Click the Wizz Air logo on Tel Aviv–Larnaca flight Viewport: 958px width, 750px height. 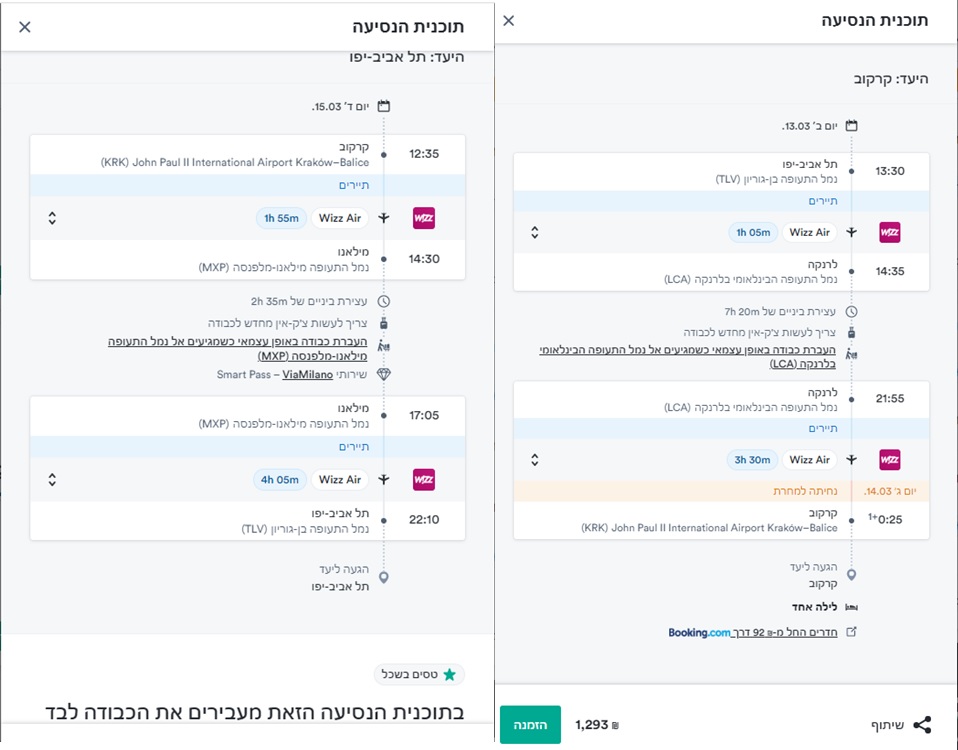pyautogui.click(x=889, y=232)
